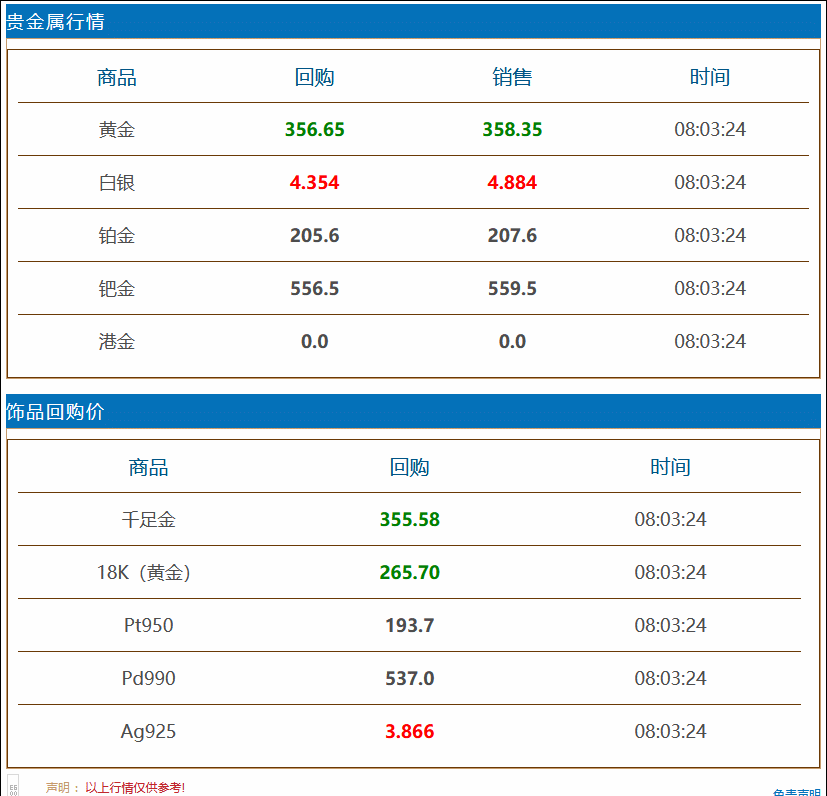This screenshot has height=796, width=827.
Task: Click the 18K 黄金 price 265.70
Action: 408,572
